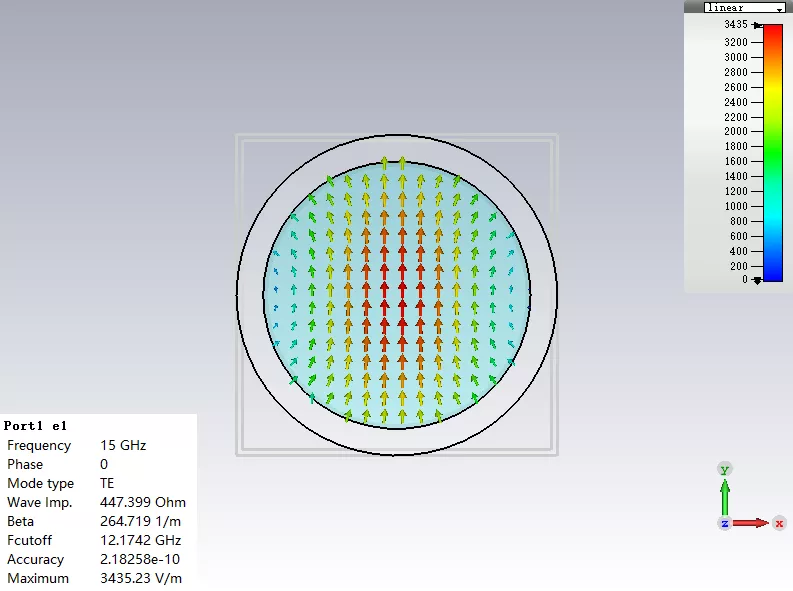This screenshot has height=591, width=793.
Task: Click the wave impedance value "447.399 Ohm"
Action: click(x=143, y=503)
